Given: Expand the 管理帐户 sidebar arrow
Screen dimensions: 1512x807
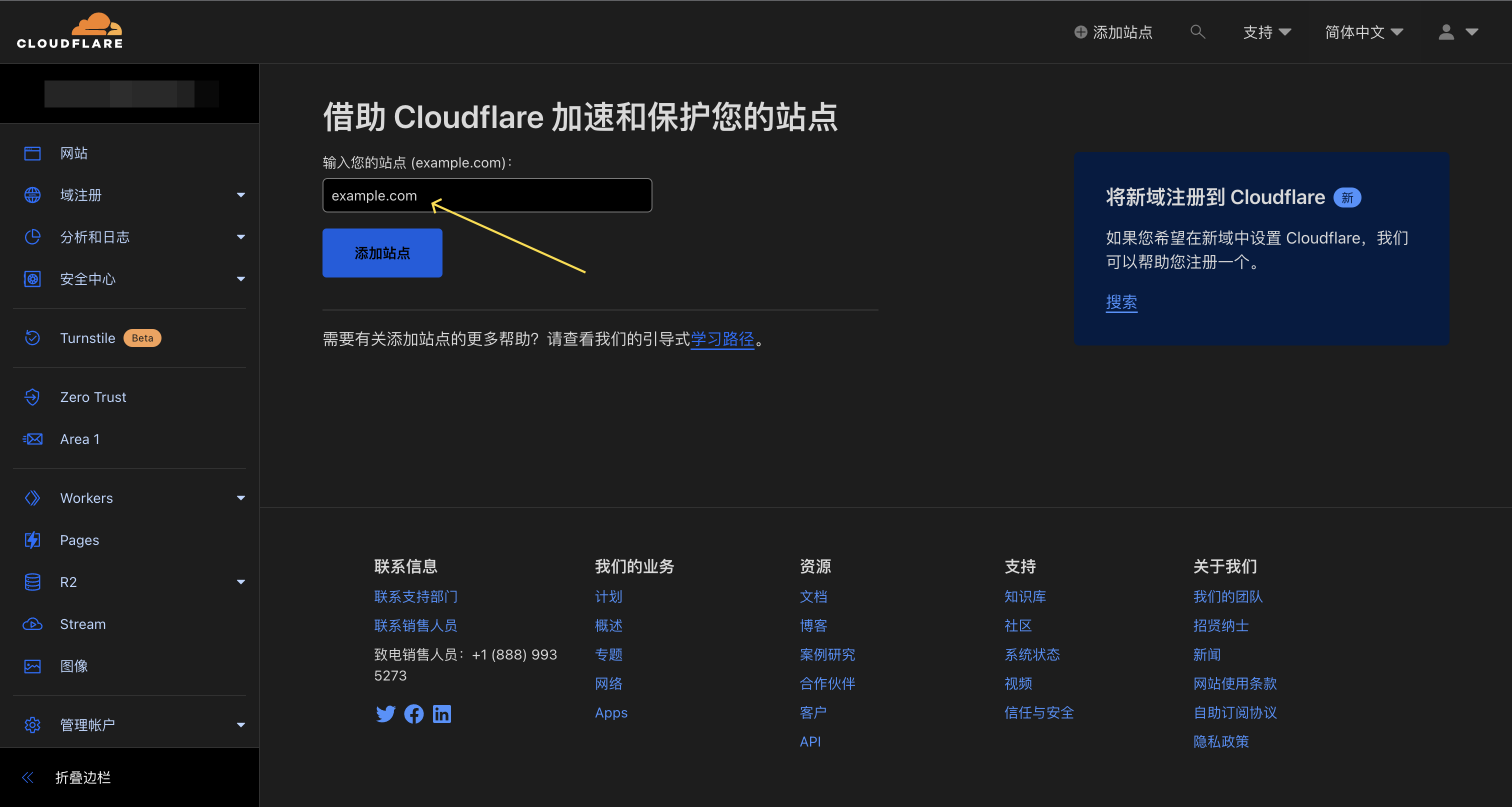Looking at the screenshot, I should click(241, 725).
